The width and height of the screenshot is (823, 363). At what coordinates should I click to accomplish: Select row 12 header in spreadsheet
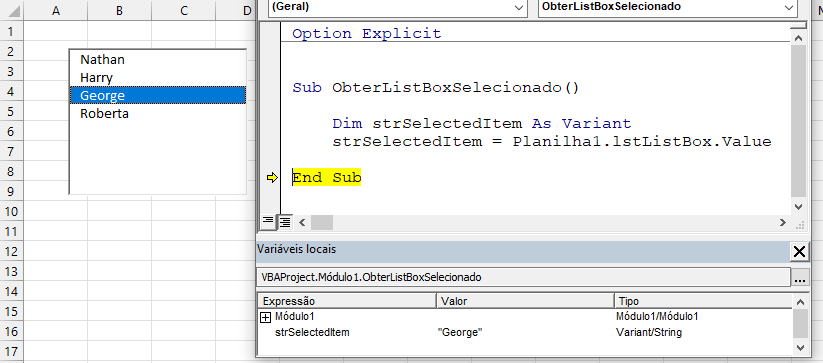coord(12,251)
